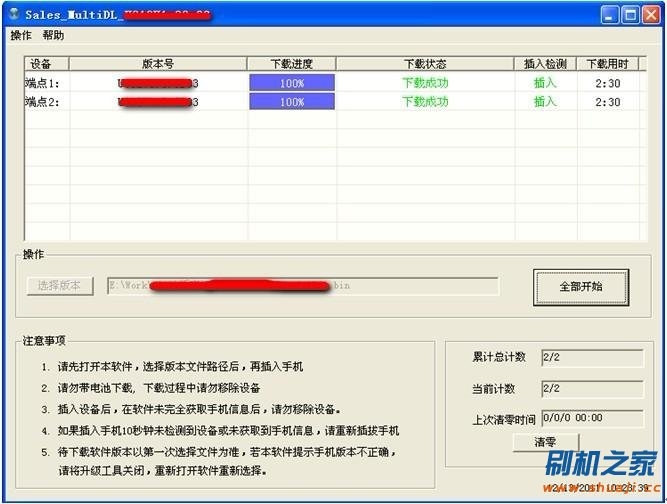Click the 累计总计数 label
This screenshot has height=504, width=667.
point(499,357)
